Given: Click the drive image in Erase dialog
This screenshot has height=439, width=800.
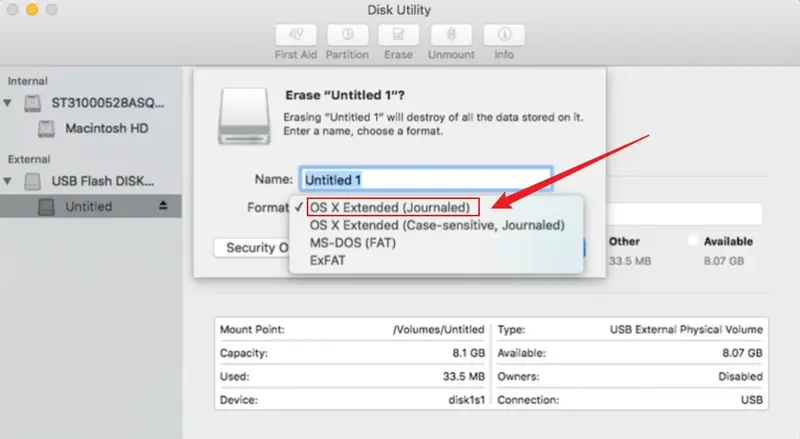Looking at the screenshot, I should [x=244, y=116].
